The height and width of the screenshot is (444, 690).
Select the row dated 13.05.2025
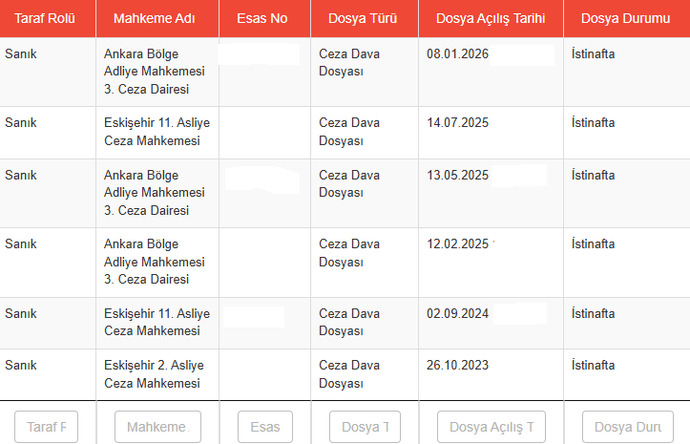tap(345, 193)
